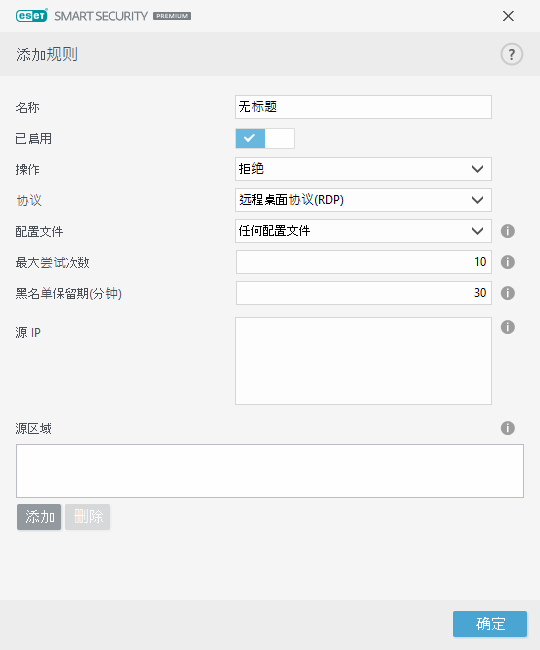This screenshot has width=540, height=650.
Task: Open the 配置文件 dropdown (任何配置文件)
Action: point(363,231)
